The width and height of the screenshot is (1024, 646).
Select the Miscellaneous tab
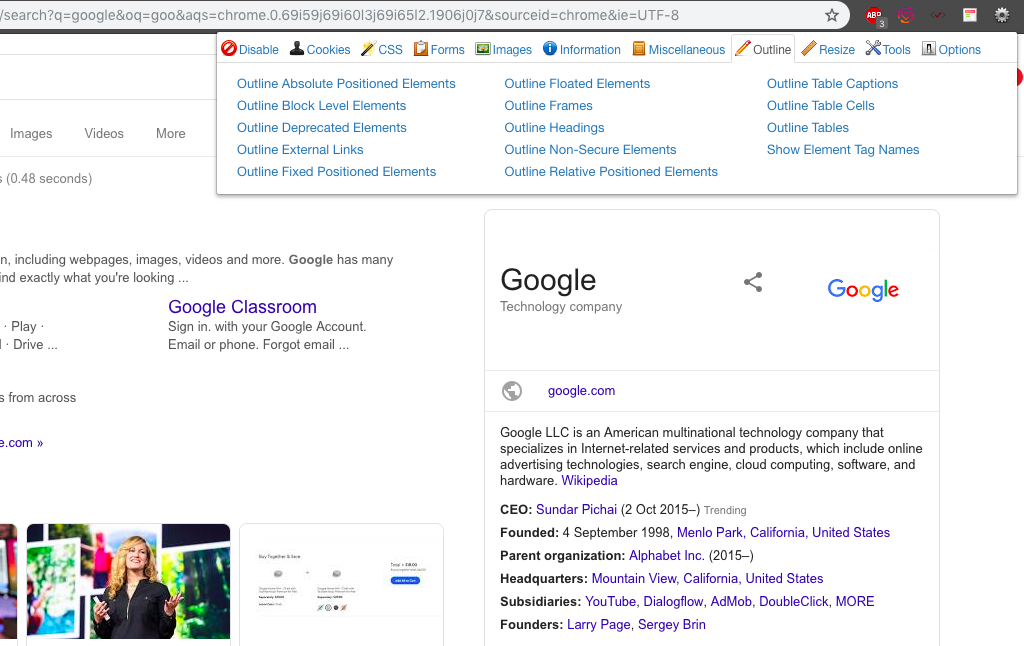point(679,49)
